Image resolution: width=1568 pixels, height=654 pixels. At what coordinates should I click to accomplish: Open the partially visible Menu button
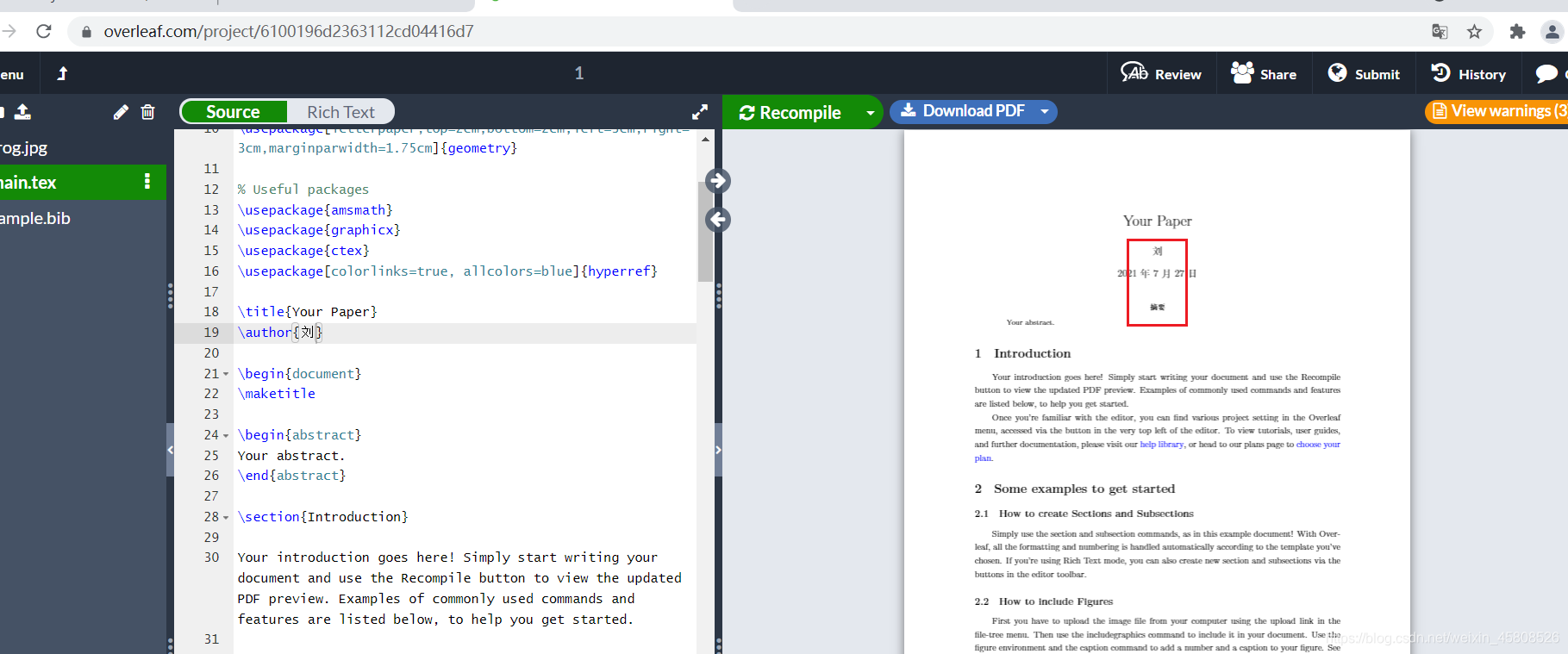(x=12, y=74)
